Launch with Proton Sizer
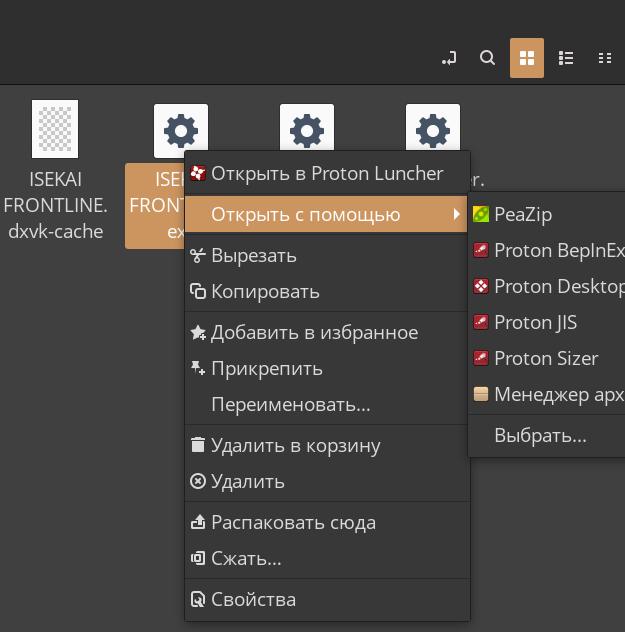Image resolution: width=625 pixels, height=632 pixels. tap(545, 358)
